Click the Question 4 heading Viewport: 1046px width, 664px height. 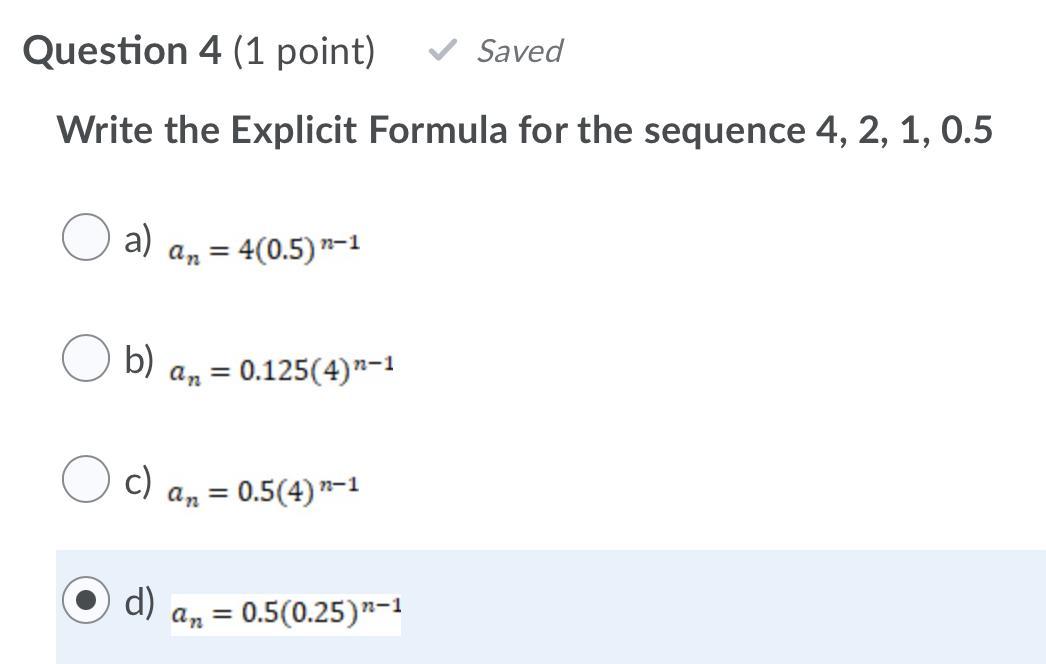click(122, 51)
